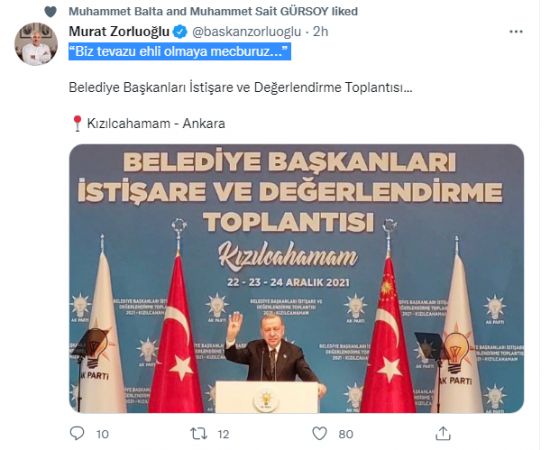This screenshot has width=550, height=450.
Task: Like the tweet with the heart icon
Action: [320, 434]
